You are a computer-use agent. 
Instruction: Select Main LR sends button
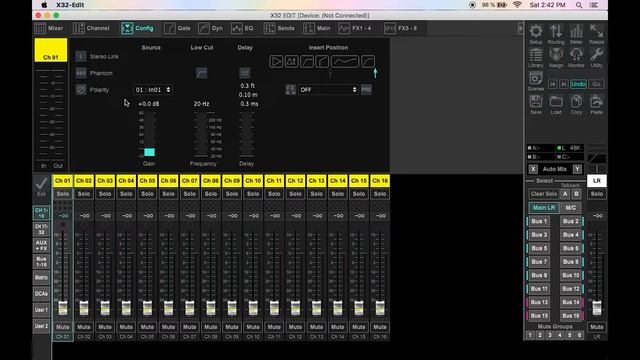pos(544,208)
